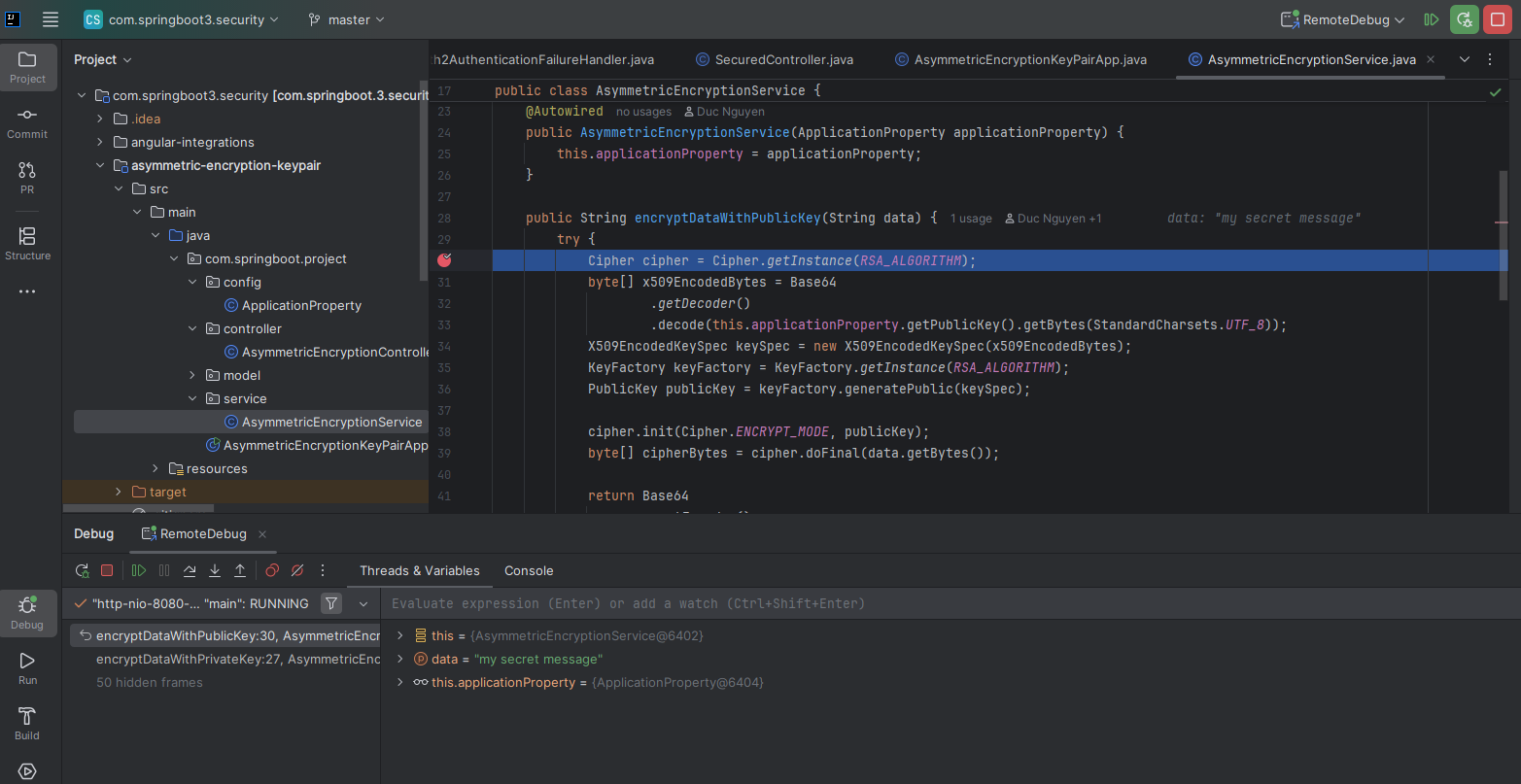
Task: Click the Step Into icon
Action: coord(215,570)
